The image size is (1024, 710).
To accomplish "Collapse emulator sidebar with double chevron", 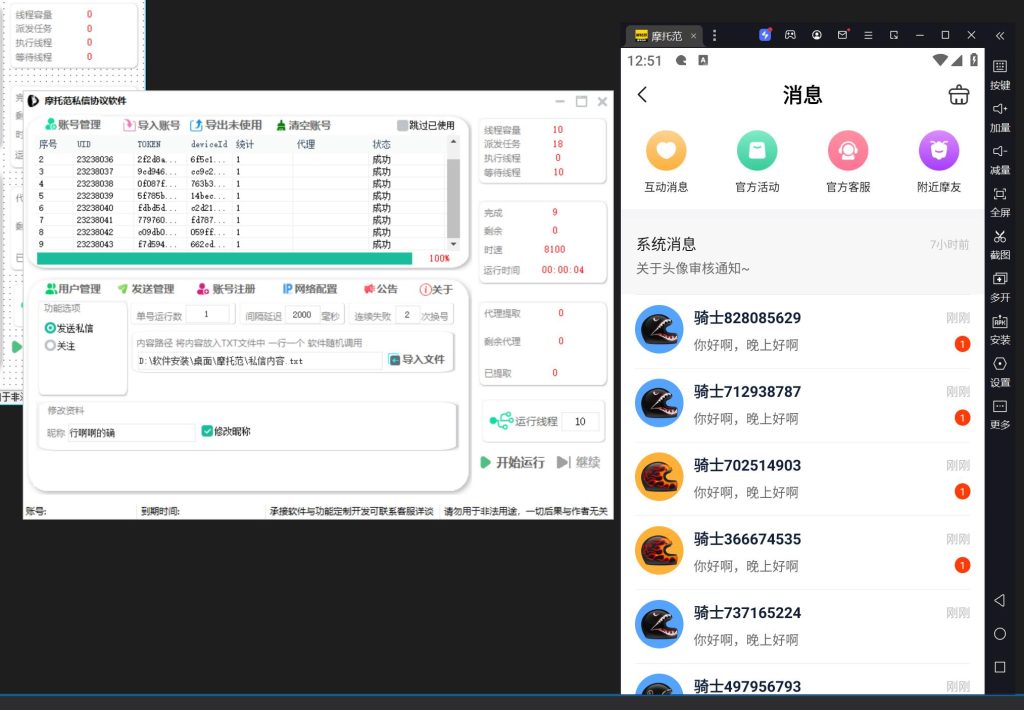I will point(999,35).
